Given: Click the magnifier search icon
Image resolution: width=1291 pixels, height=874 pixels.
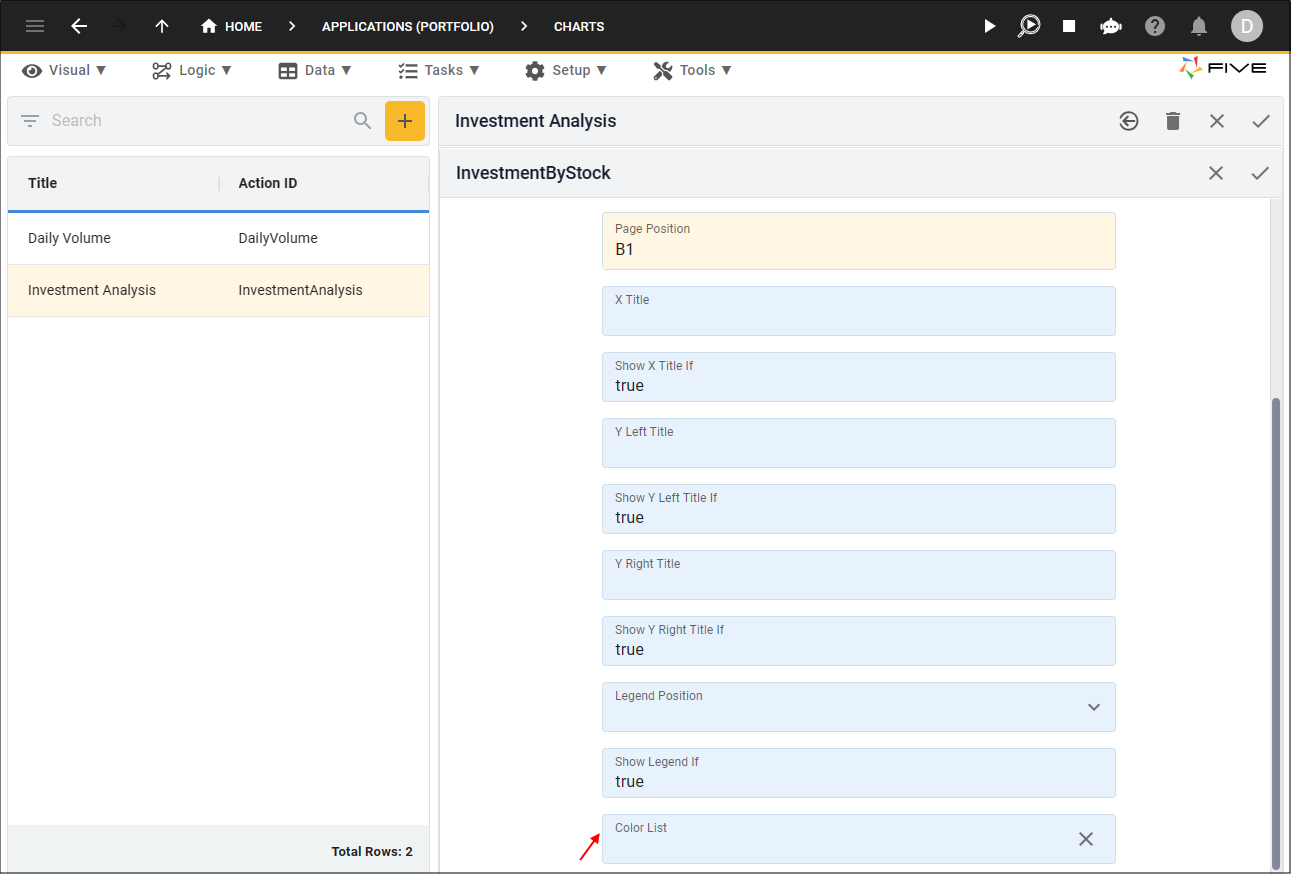Looking at the screenshot, I should 362,120.
